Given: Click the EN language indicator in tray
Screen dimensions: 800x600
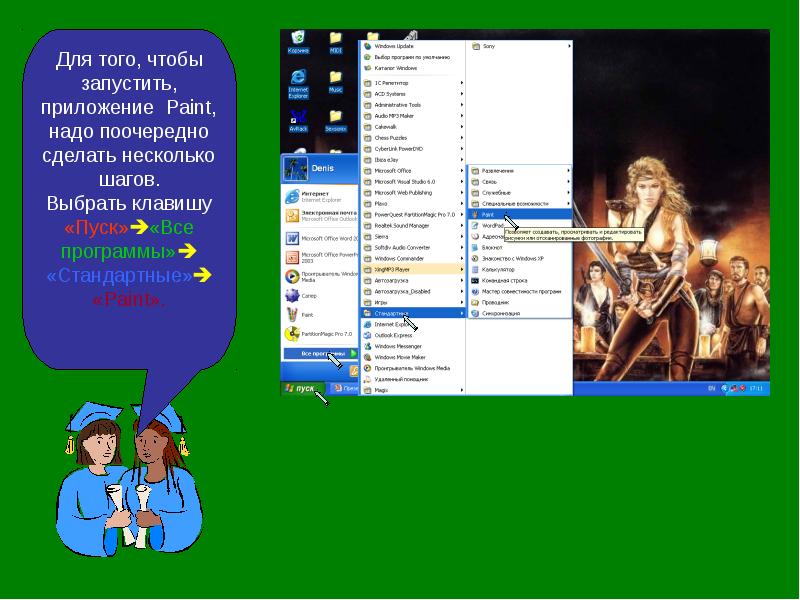Looking at the screenshot, I should [x=712, y=387].
